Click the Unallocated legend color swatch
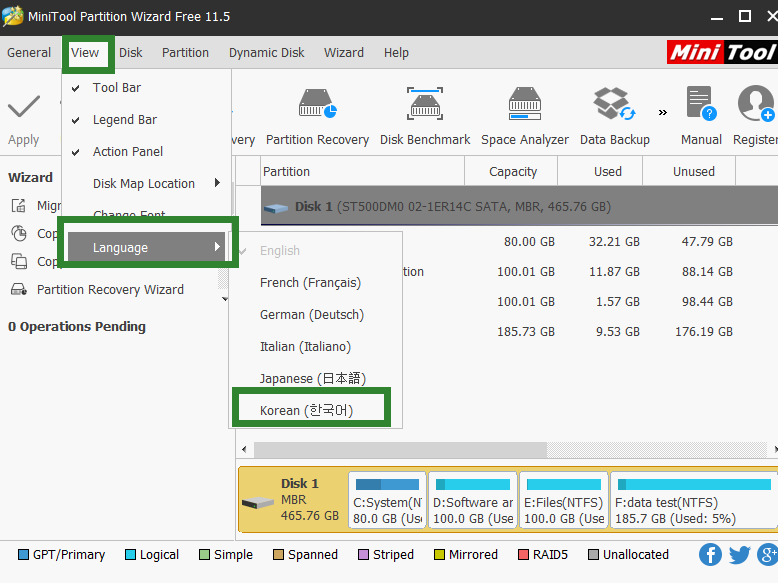Image resolution: width=778 pixels, height=583 pixels. pos(593,554)
